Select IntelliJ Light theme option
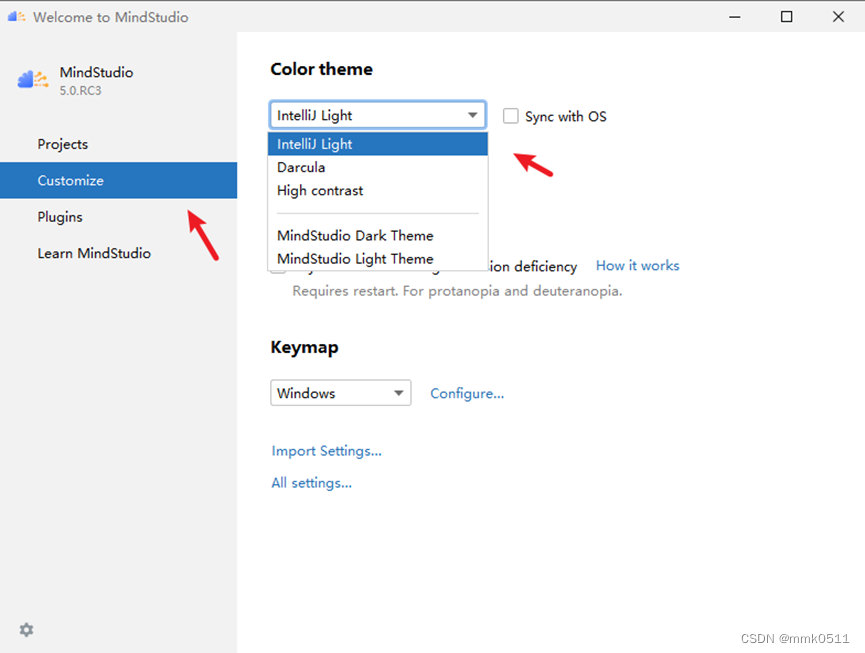 pos(378,144)
